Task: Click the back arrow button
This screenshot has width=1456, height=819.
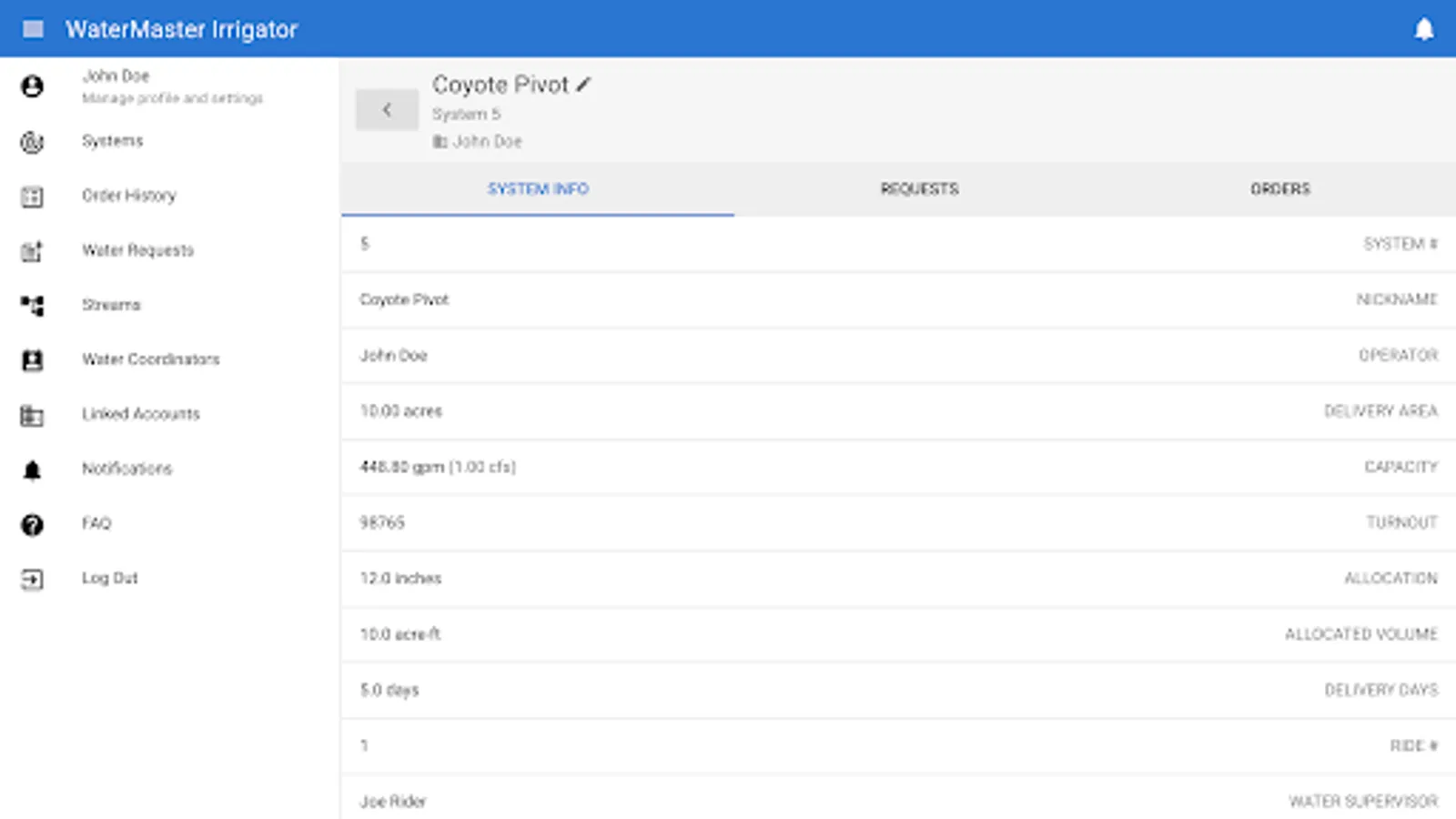Action: point(387,109)
